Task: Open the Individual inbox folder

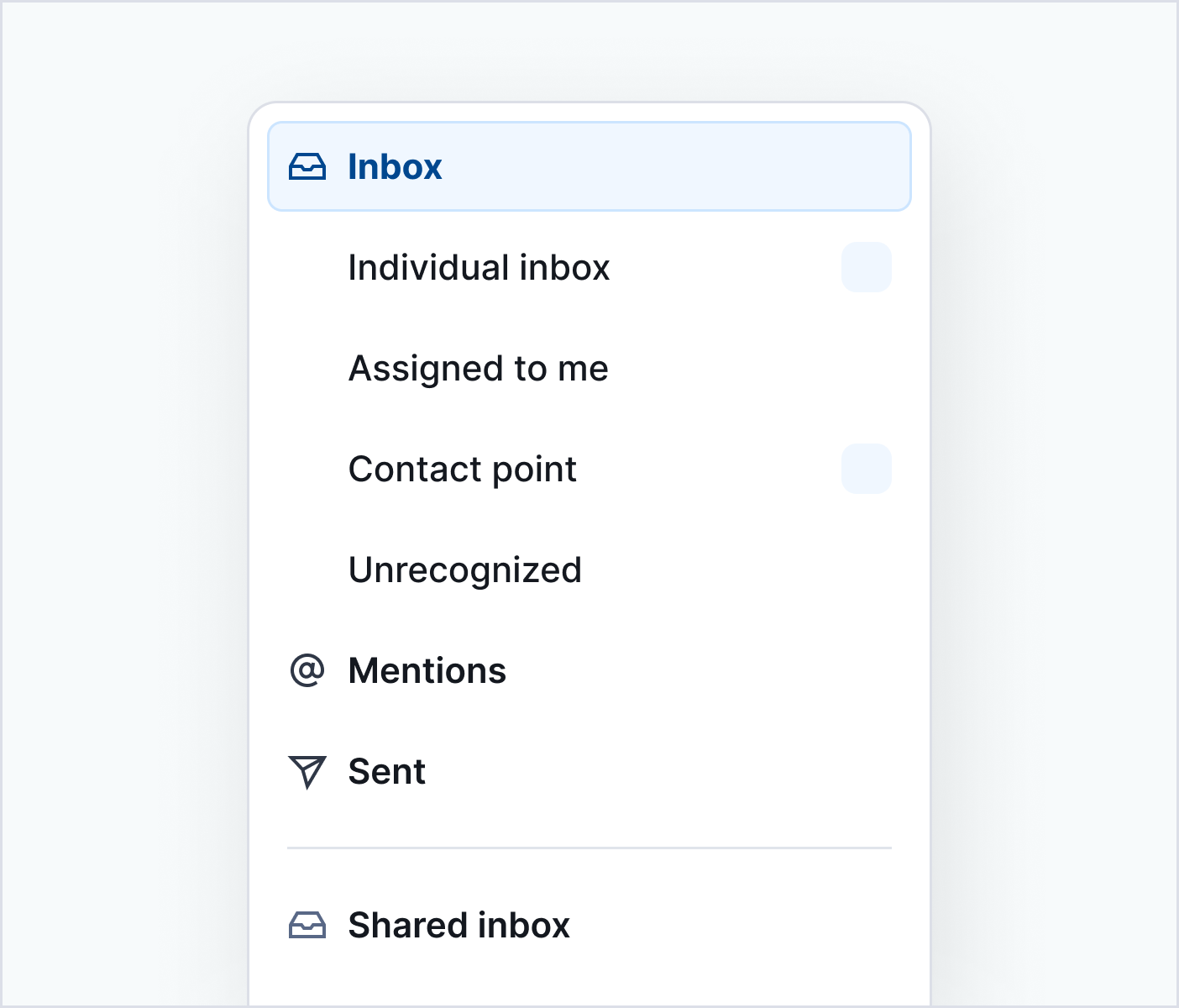Action: (x=479, y=268)
